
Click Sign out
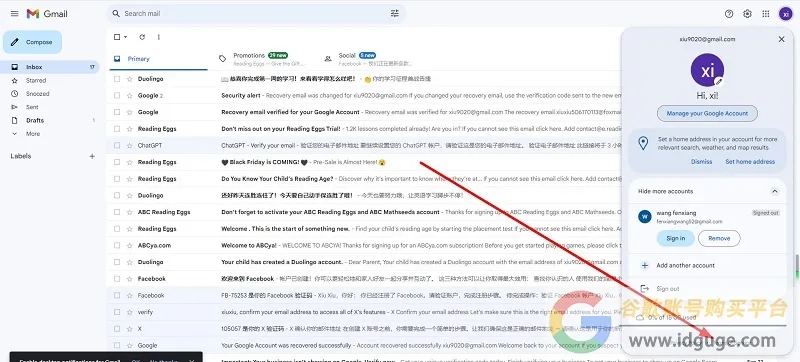point(707,289)
